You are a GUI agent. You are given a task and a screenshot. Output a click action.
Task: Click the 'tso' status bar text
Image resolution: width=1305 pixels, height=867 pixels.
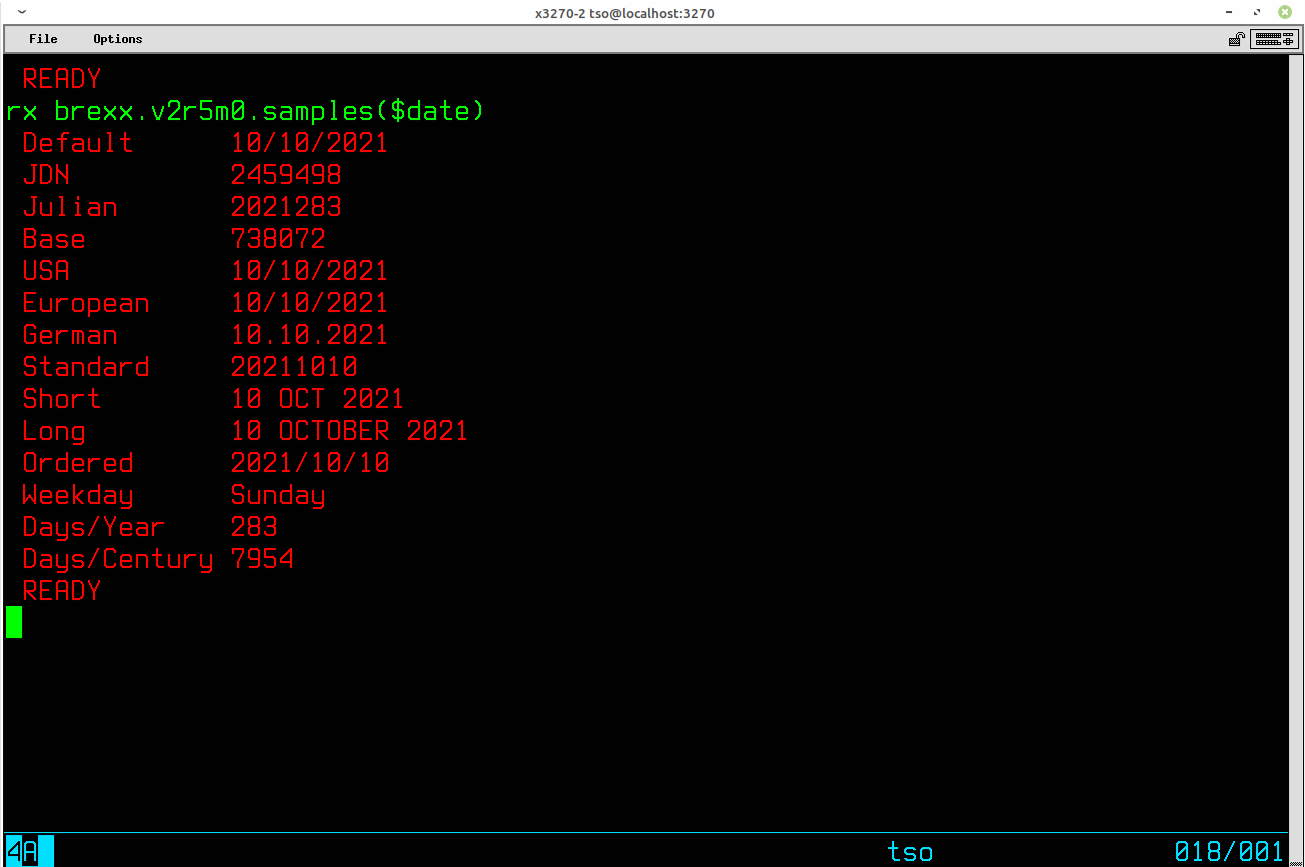[910, 851]
